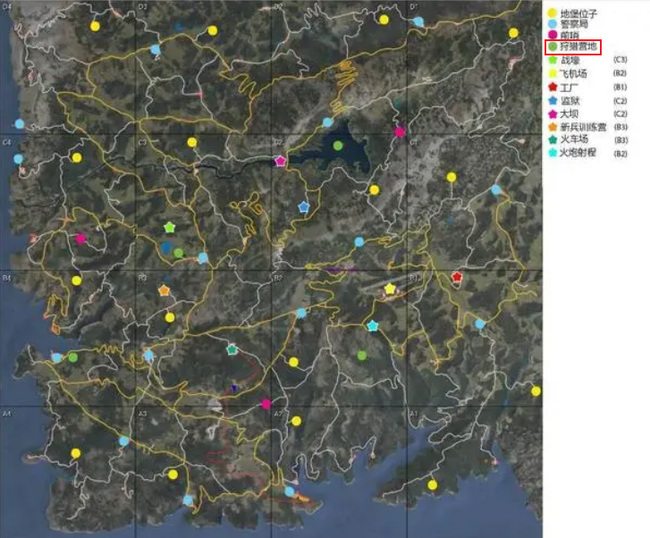Click the red star swatch in the legend
This screenshot has height=538, width=650.
point(552,87)
